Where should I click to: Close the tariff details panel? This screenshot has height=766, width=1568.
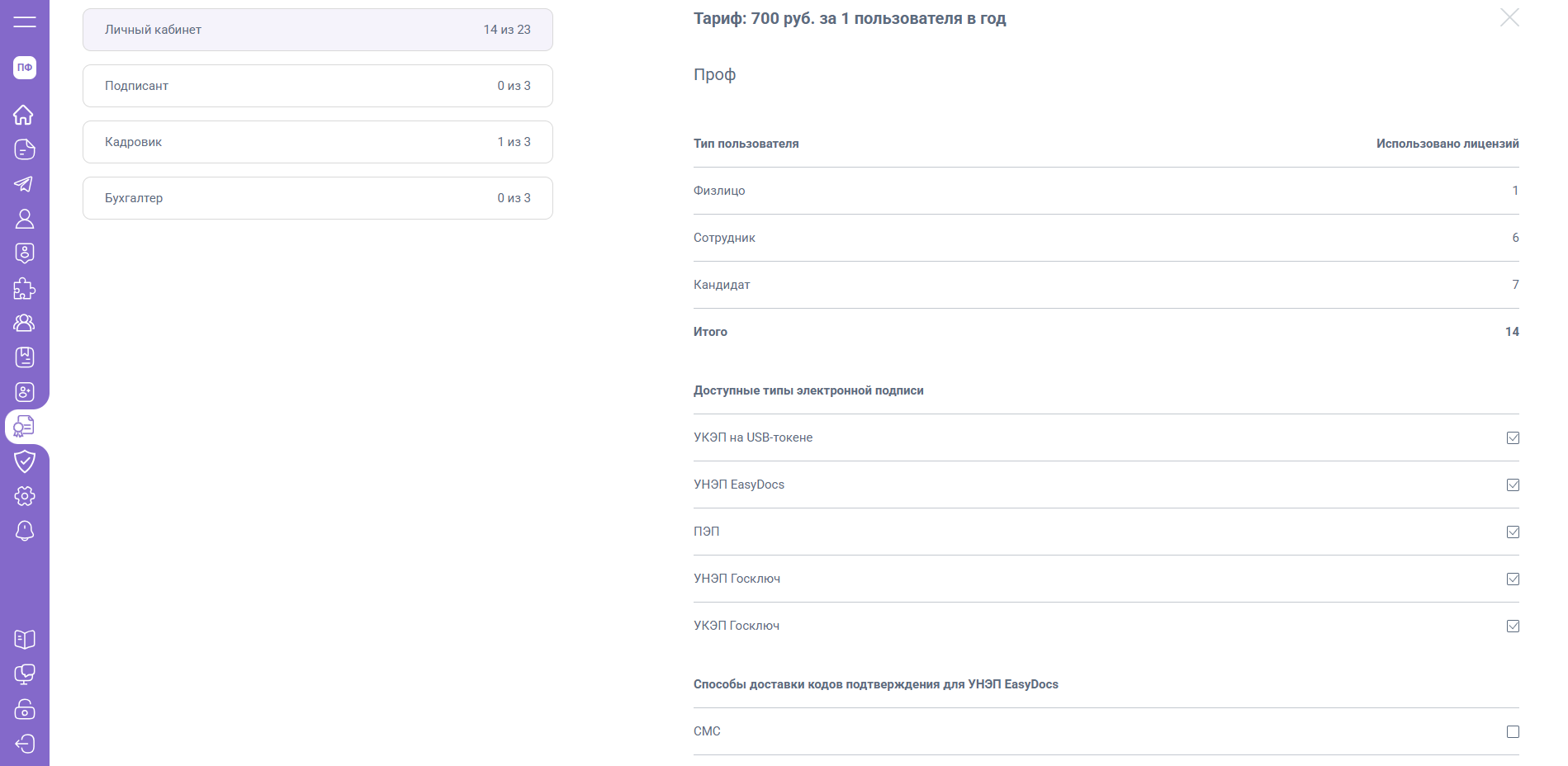pos(1509,17)
